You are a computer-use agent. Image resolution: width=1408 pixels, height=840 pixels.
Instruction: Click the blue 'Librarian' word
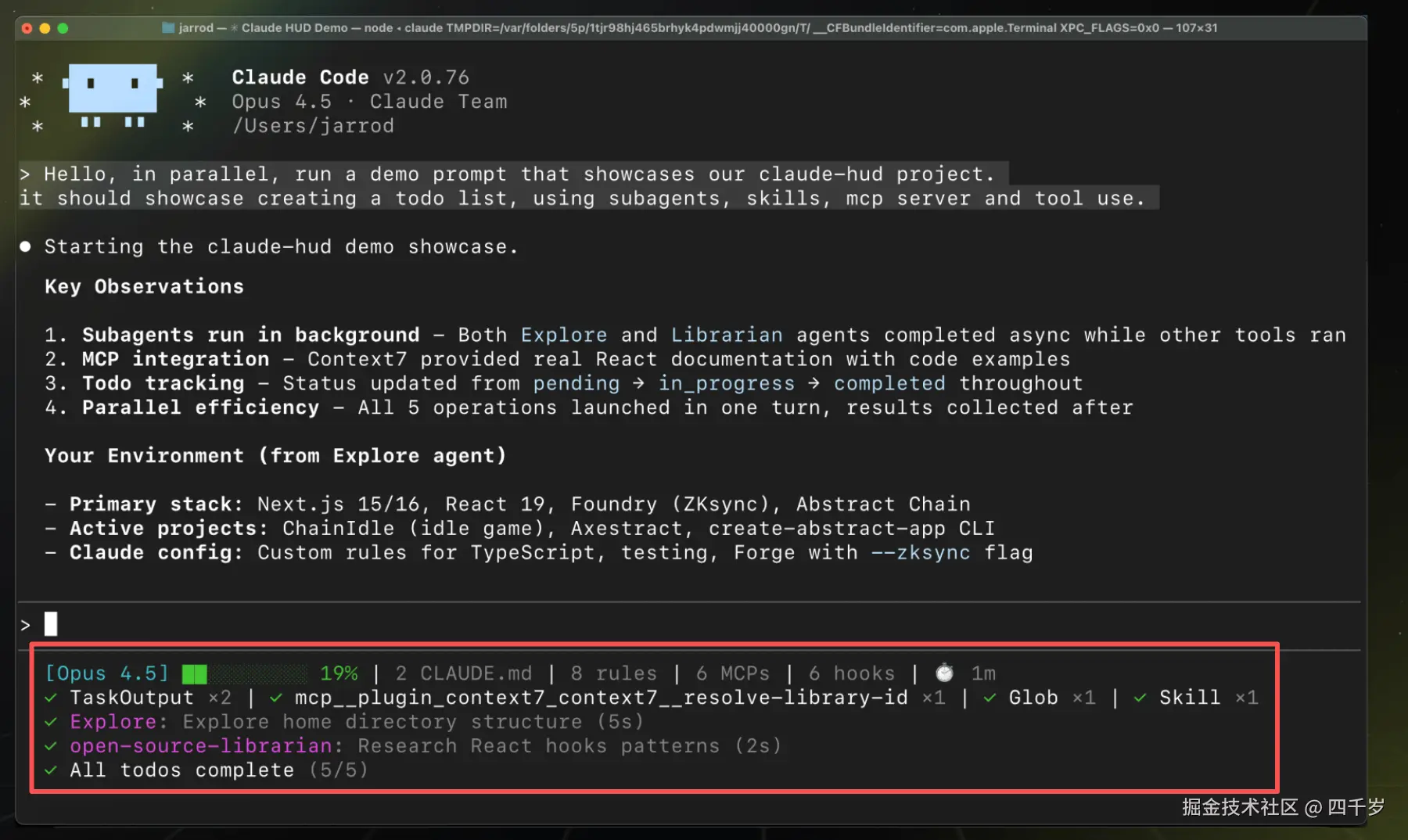727,335
